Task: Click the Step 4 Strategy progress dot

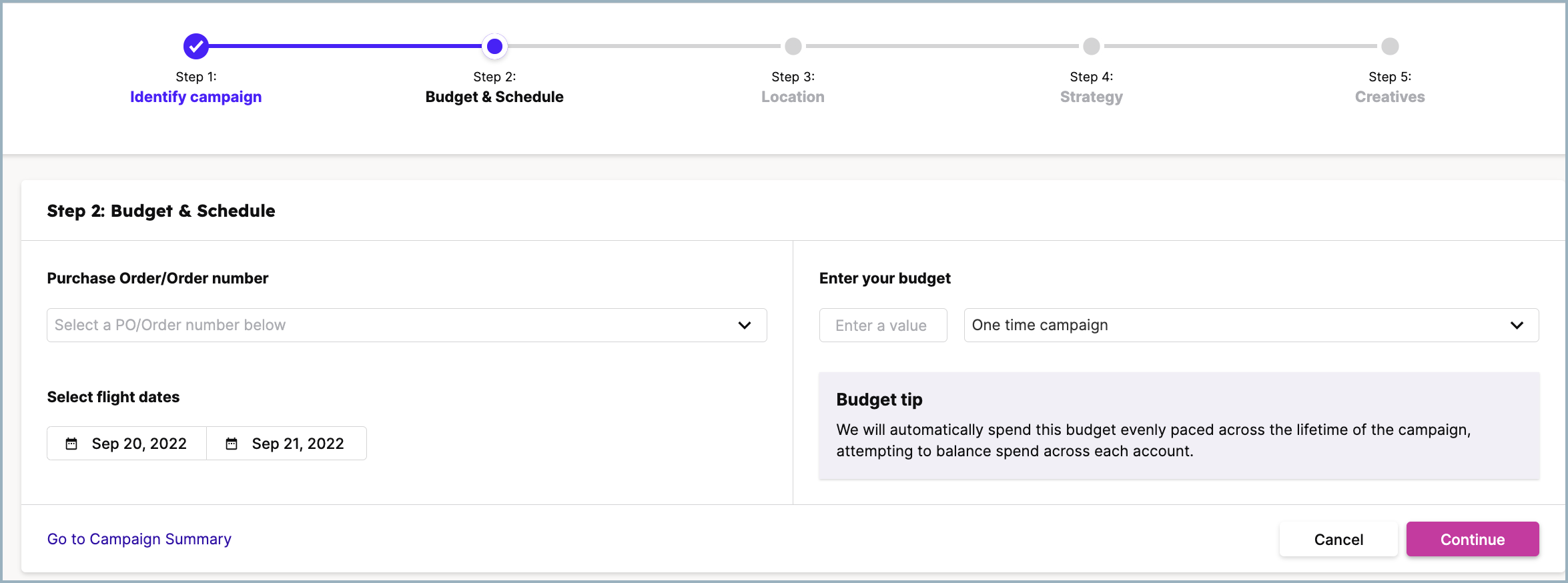Action: [1092, 46]
